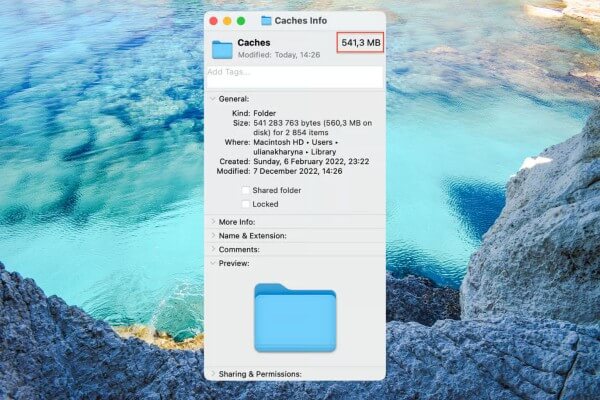Expand the Name & Extension section

pos(213,236)
